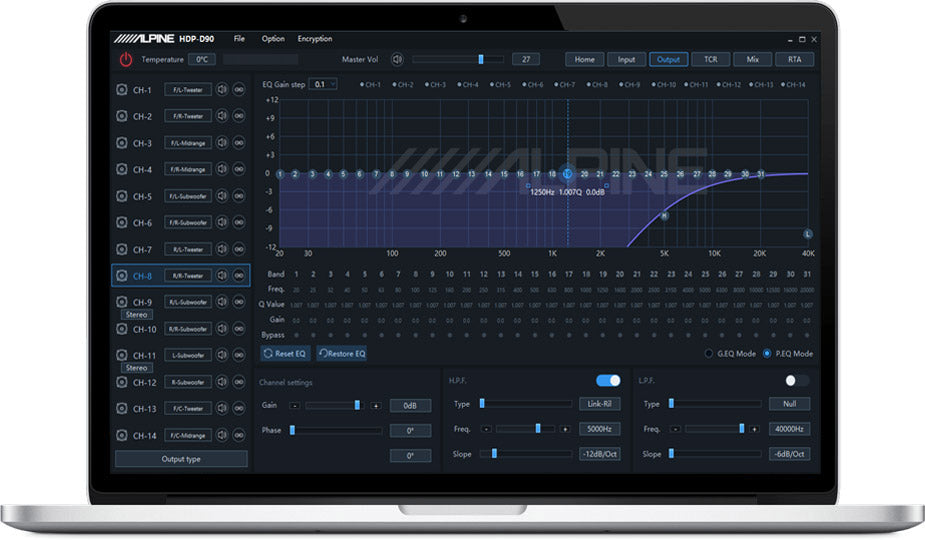The image size is (925, 540).
Task: Mute channel CH-13 speaker icon
Action: pyautogui.click(x=222, y=408)
